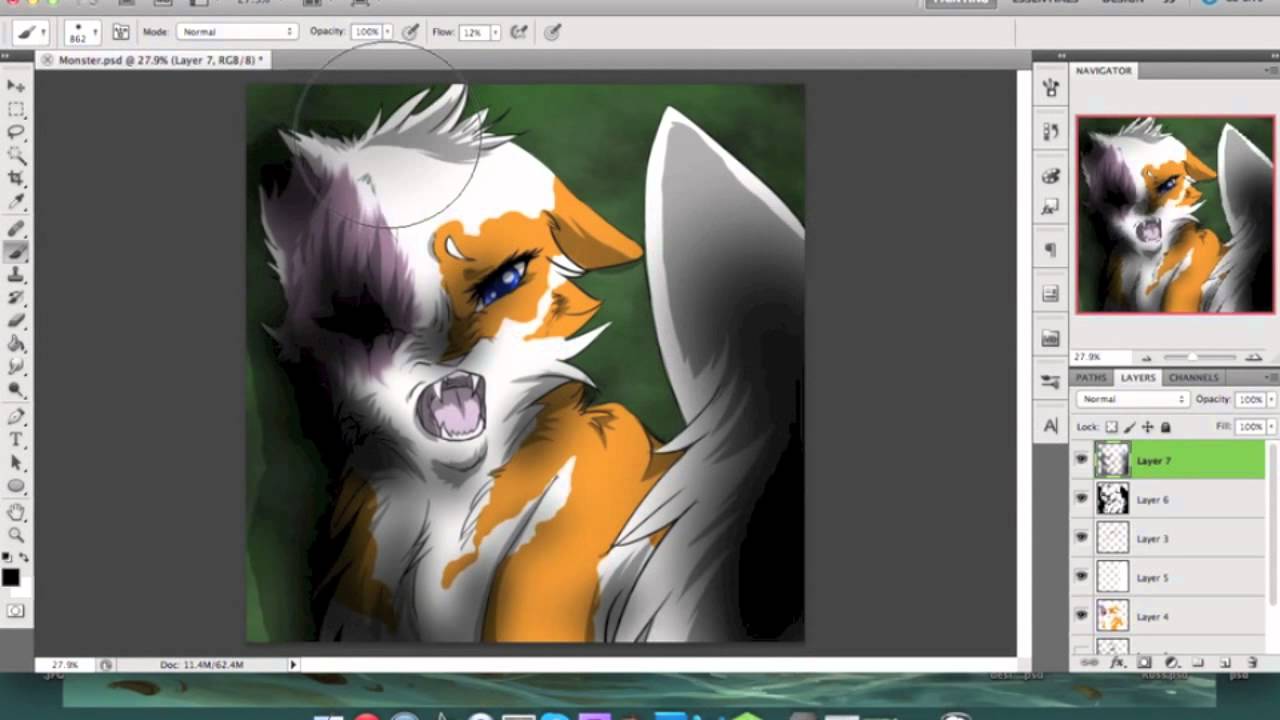
Task: Select the Path Selection tool
Action: point(16,463)
